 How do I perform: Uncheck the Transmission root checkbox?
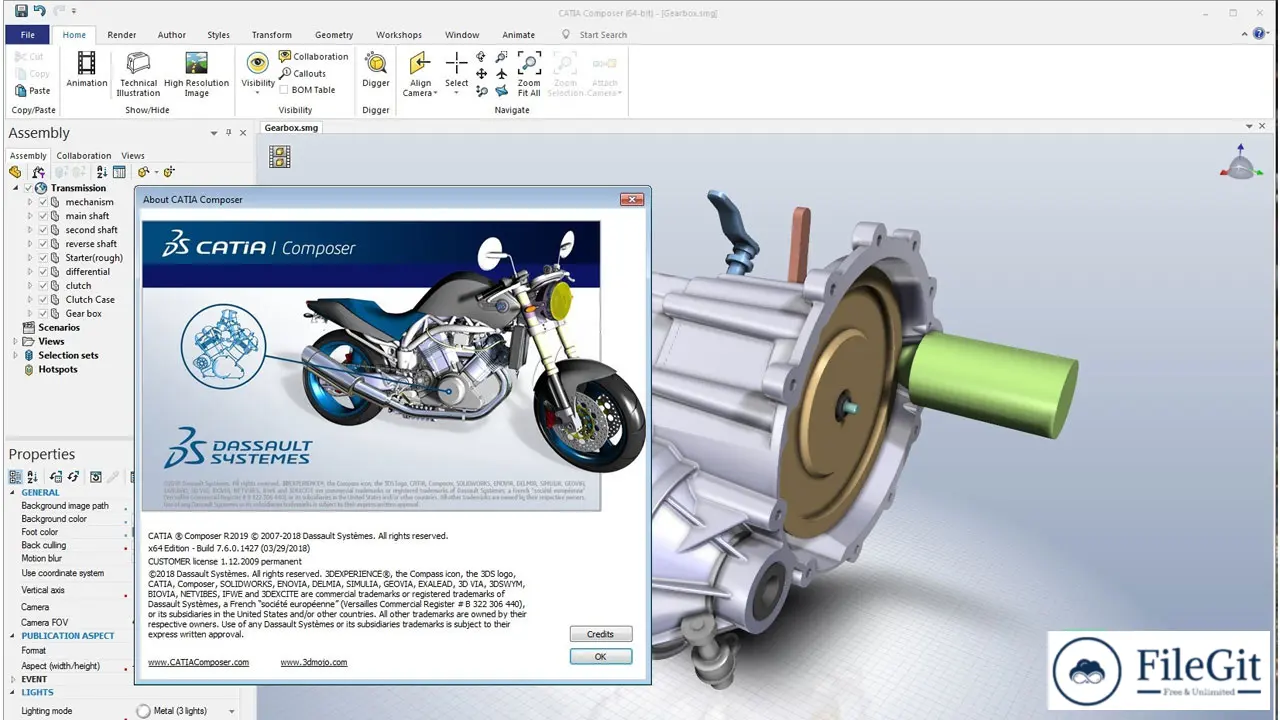[29, 188]
